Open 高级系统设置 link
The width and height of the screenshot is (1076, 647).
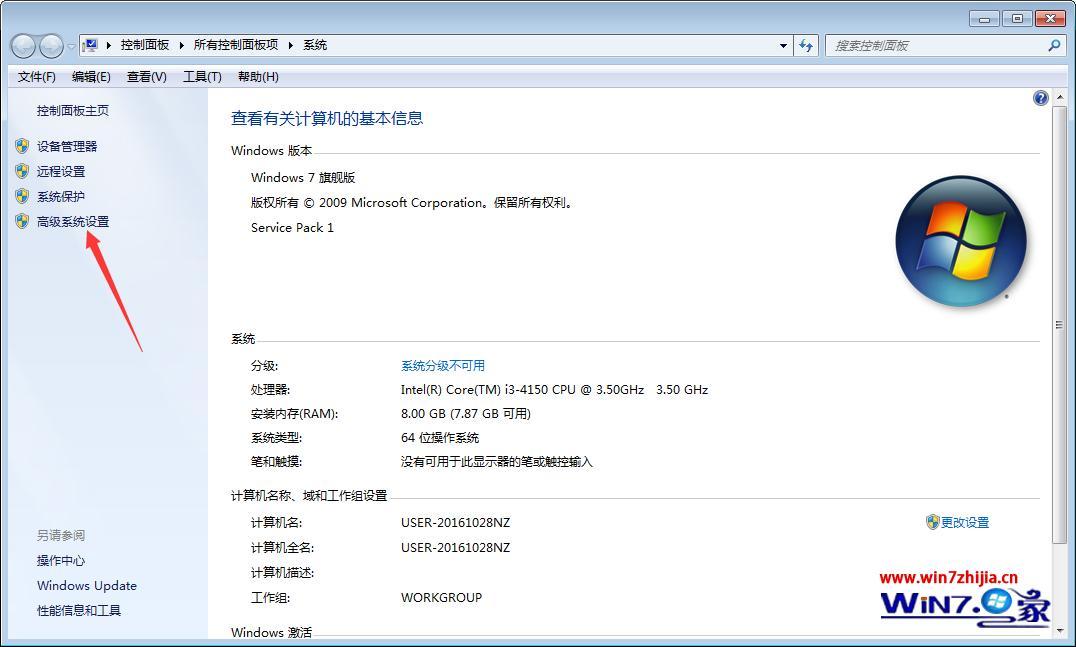pyautogui.click(x=73, y=222)
